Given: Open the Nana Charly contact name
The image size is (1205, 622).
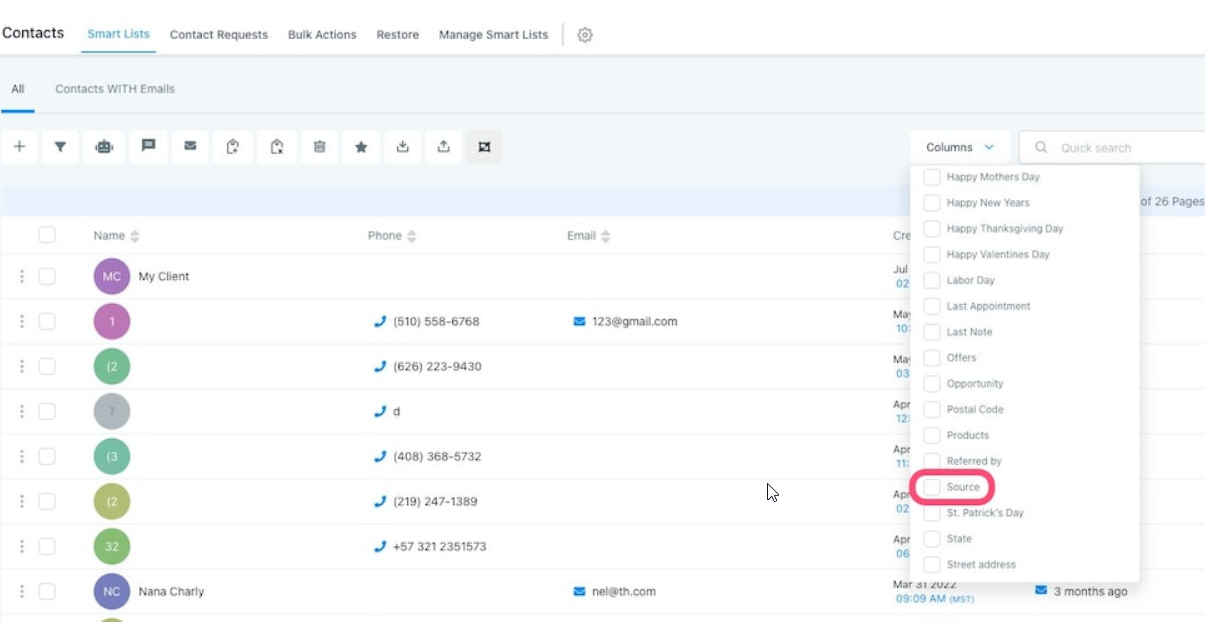Looking at the screenshot, I should (x=171, y=591).
